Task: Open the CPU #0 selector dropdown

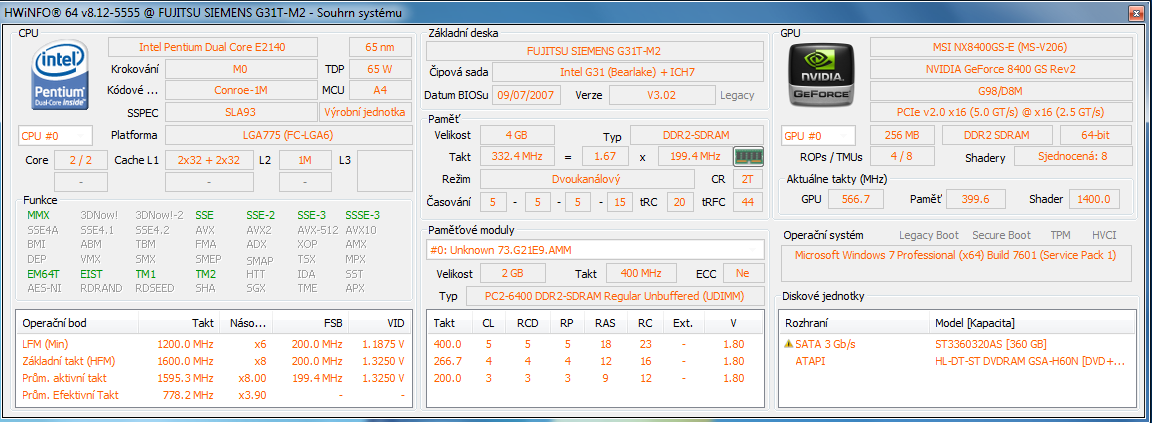Action: [55, 135]
